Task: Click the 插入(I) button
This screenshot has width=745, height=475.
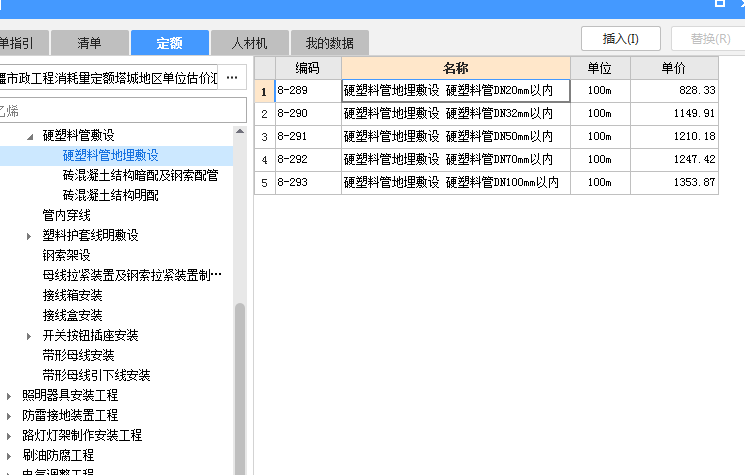Action: (621, 38)
